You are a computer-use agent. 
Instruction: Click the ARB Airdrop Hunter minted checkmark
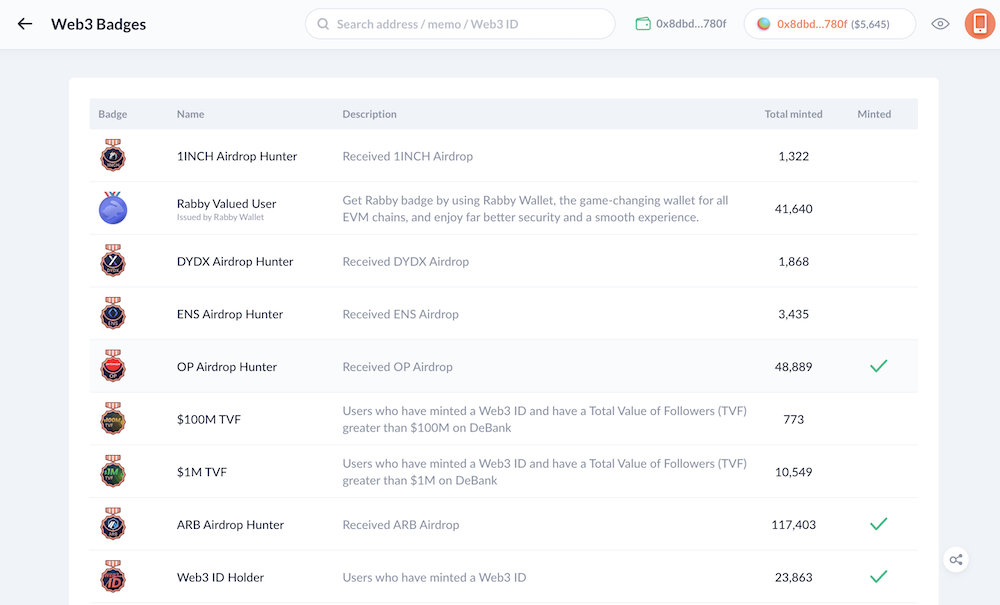coord(878,524)
